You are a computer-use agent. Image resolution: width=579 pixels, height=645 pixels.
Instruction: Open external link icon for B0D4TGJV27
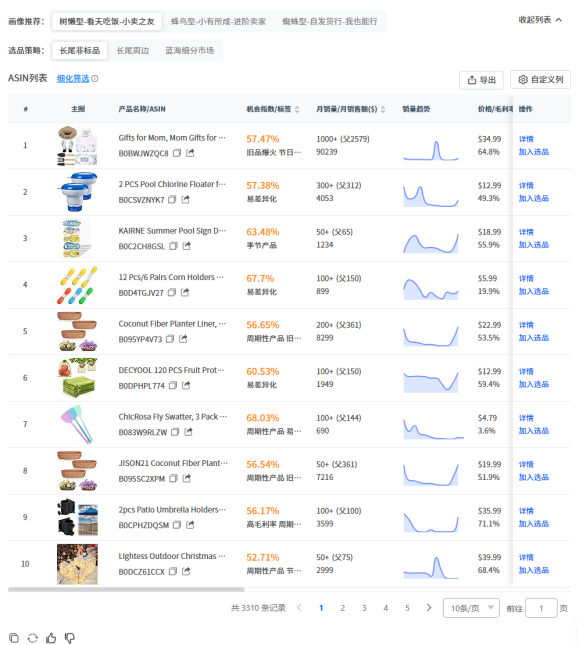pyautogui.click(x=185, y=292)
